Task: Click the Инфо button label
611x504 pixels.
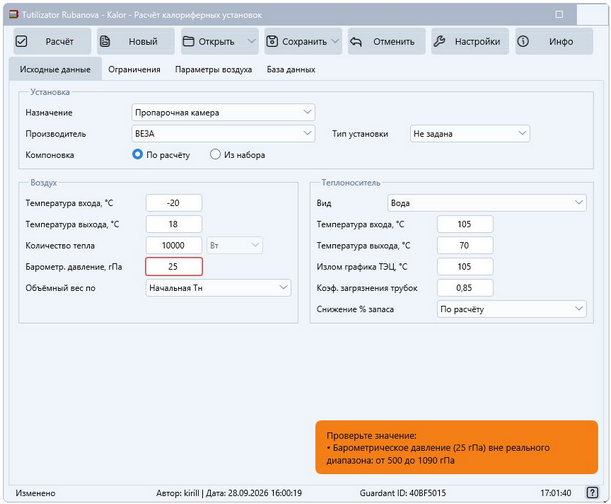Action: click(x=561, y=41)
